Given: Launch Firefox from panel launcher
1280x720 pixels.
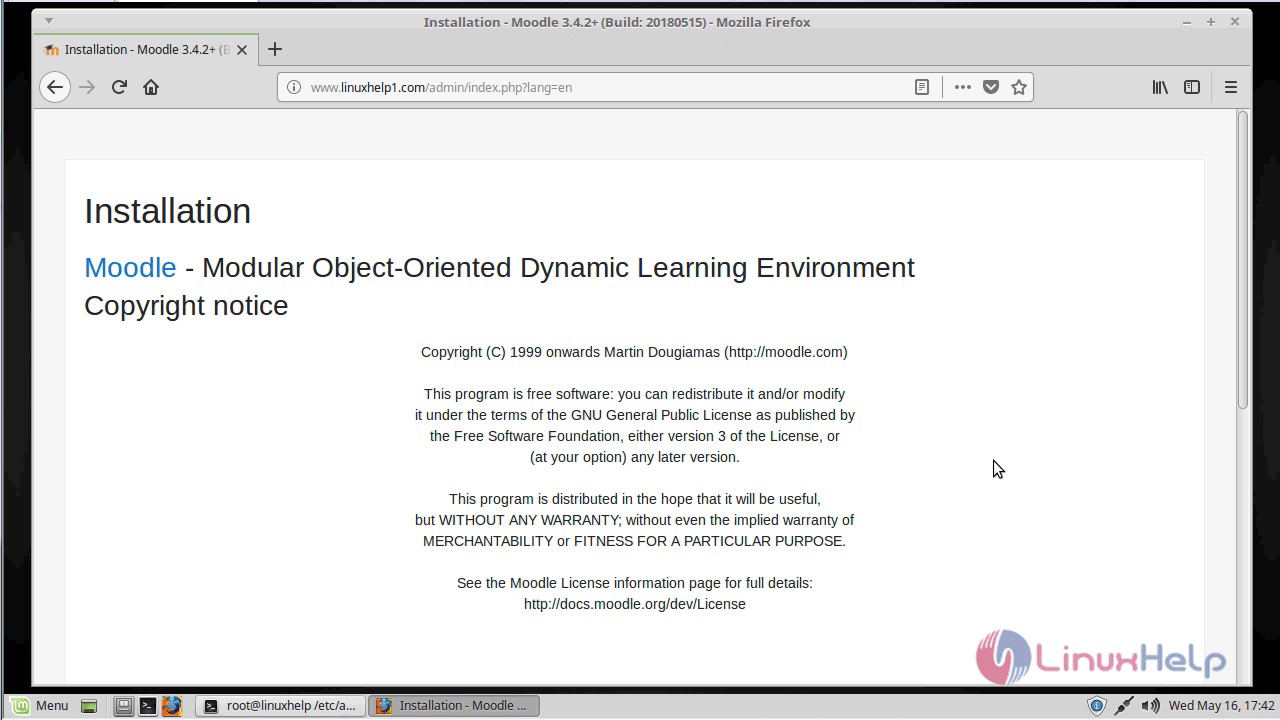Looking at the screenshot, I should tap(172, 705).
